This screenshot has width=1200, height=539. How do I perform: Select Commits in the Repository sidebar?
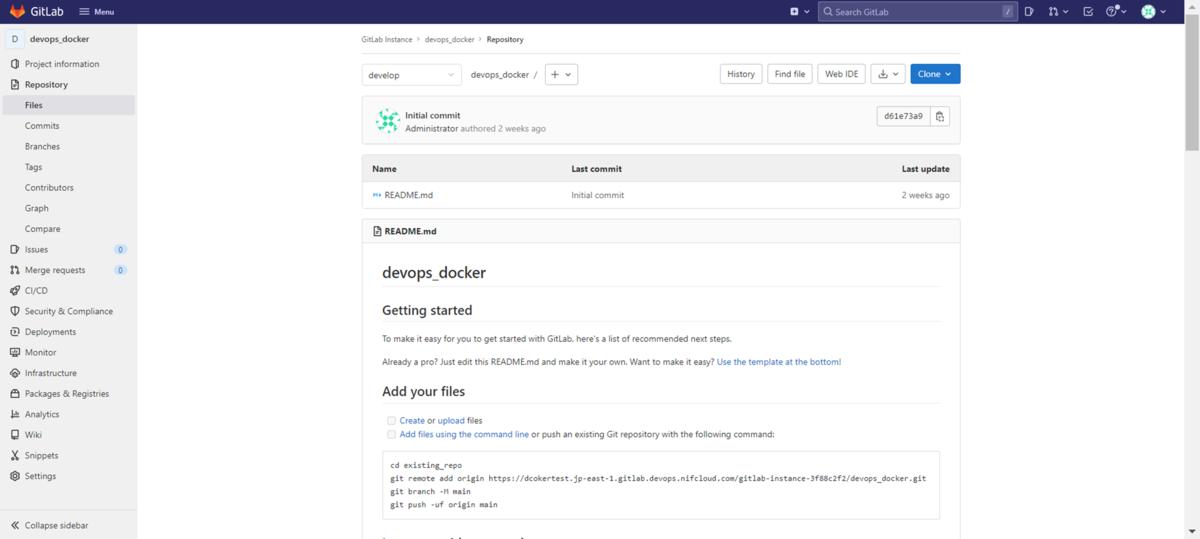point(42,126)
